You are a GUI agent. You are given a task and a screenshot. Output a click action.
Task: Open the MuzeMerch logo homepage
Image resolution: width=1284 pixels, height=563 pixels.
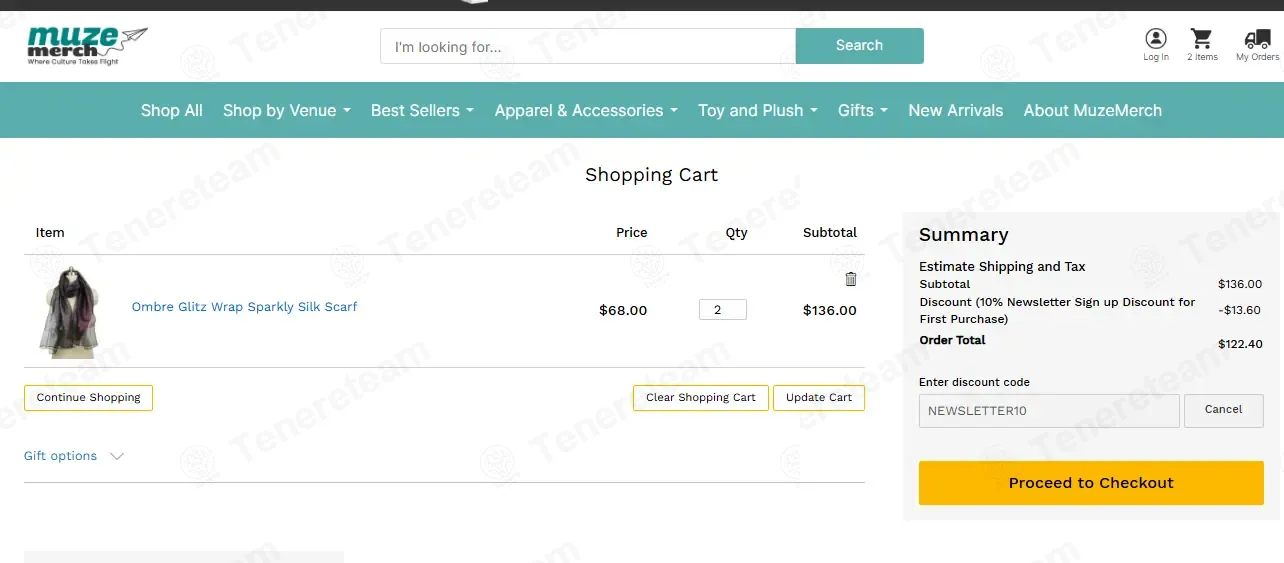pos(87,46)
